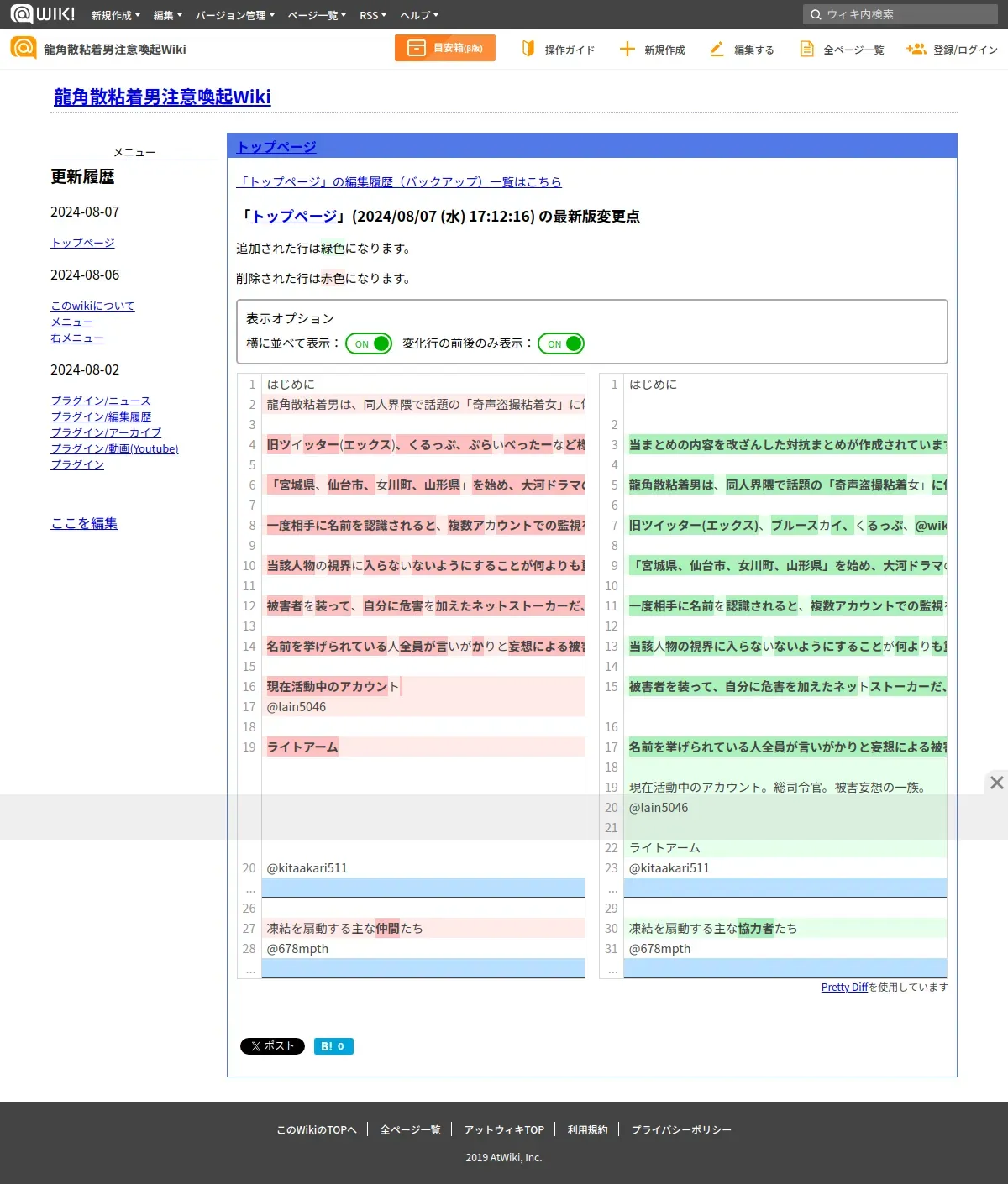1008x1184 pixels.
Task: Open the ページ一覧 dropdown menu
Action: [317, 15]
